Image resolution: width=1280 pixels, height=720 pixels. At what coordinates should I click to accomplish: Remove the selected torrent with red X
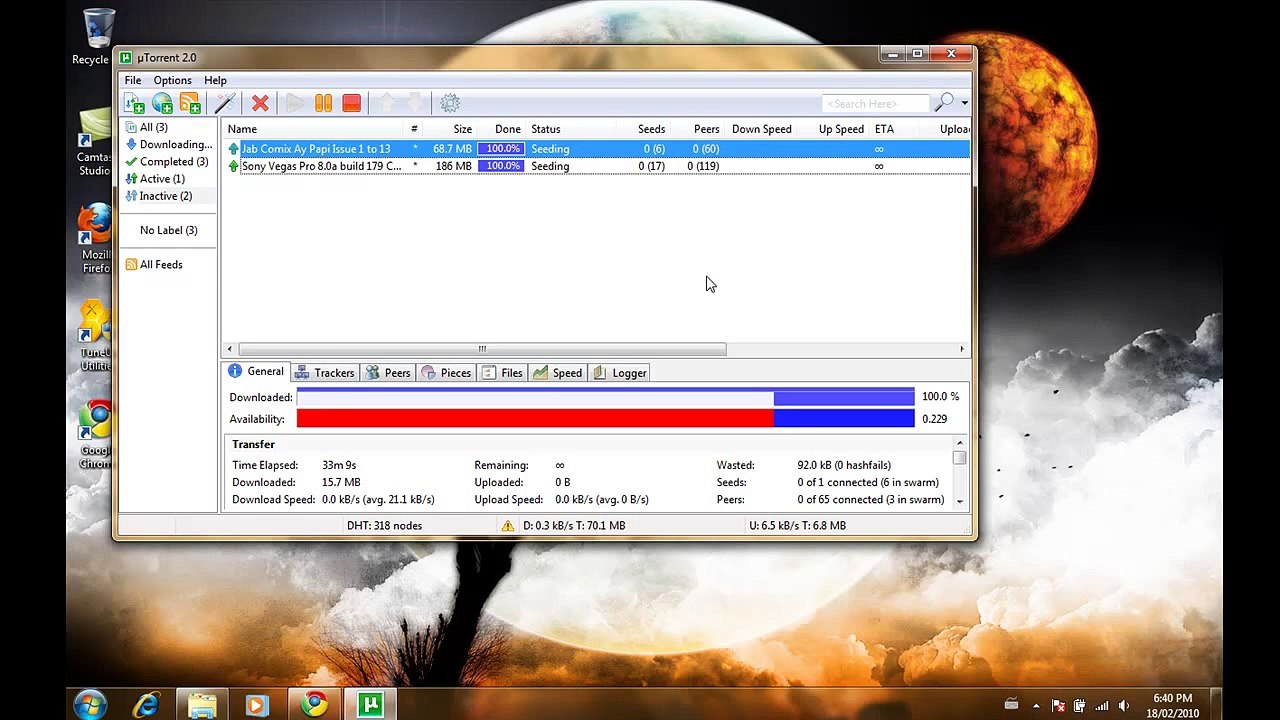[x=260, y=103]
